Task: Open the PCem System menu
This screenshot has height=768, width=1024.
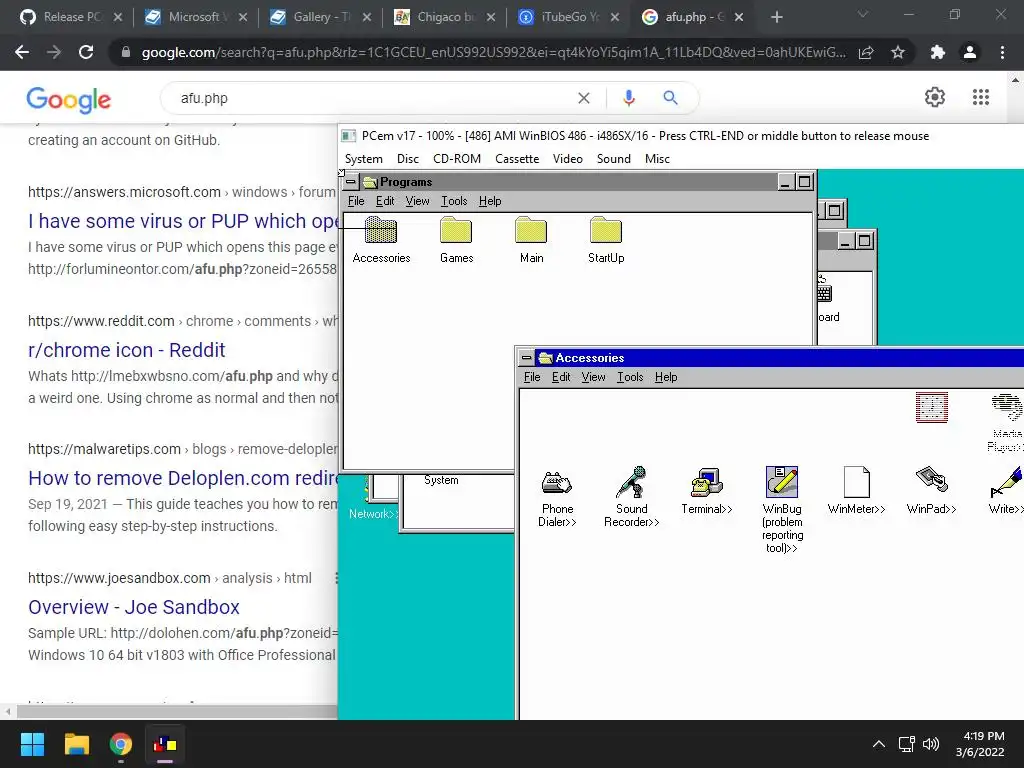Action: click(x=364, y=159)
